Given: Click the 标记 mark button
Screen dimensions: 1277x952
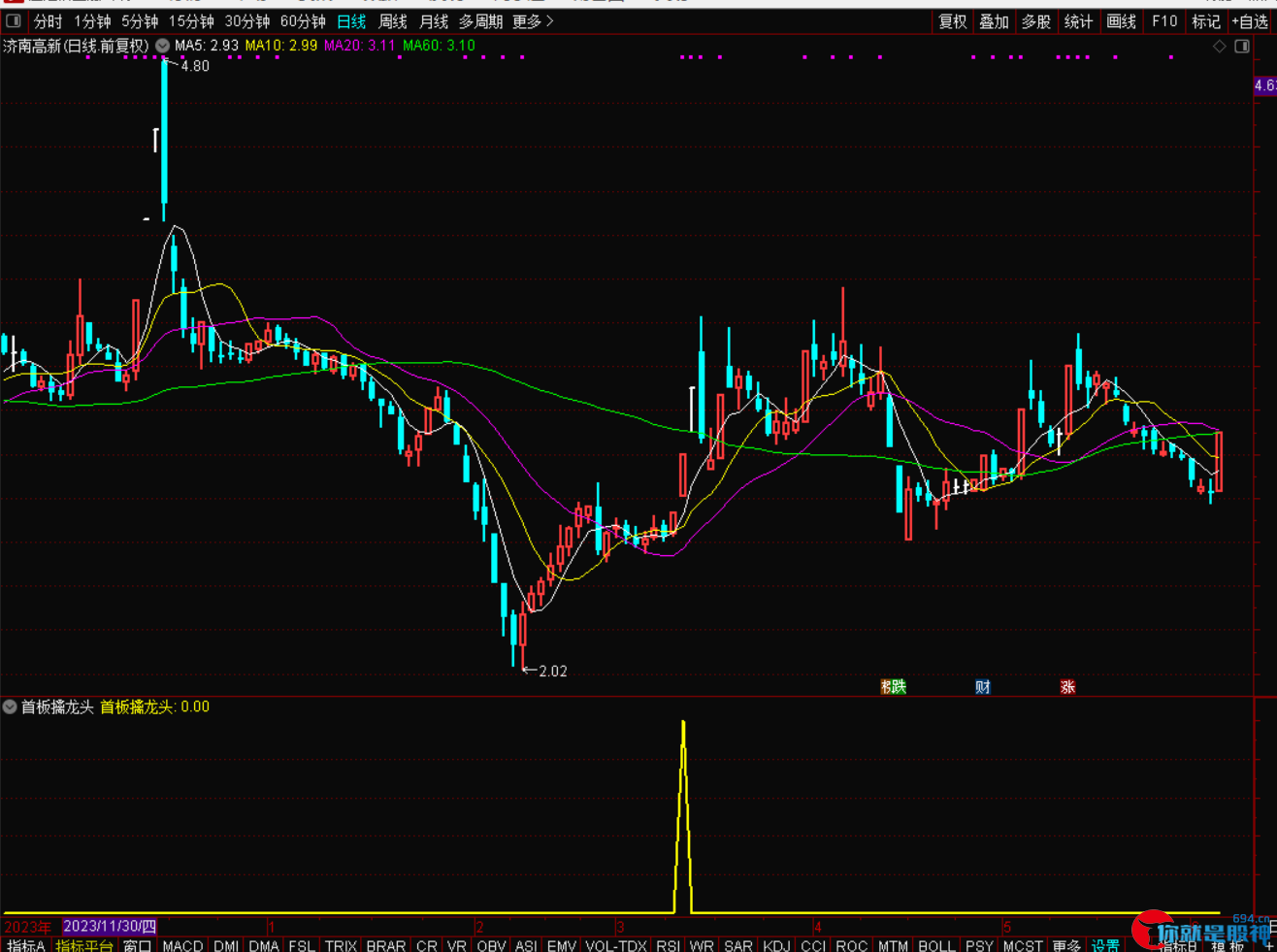Looking at the screenshot, I should point(1206,21).
